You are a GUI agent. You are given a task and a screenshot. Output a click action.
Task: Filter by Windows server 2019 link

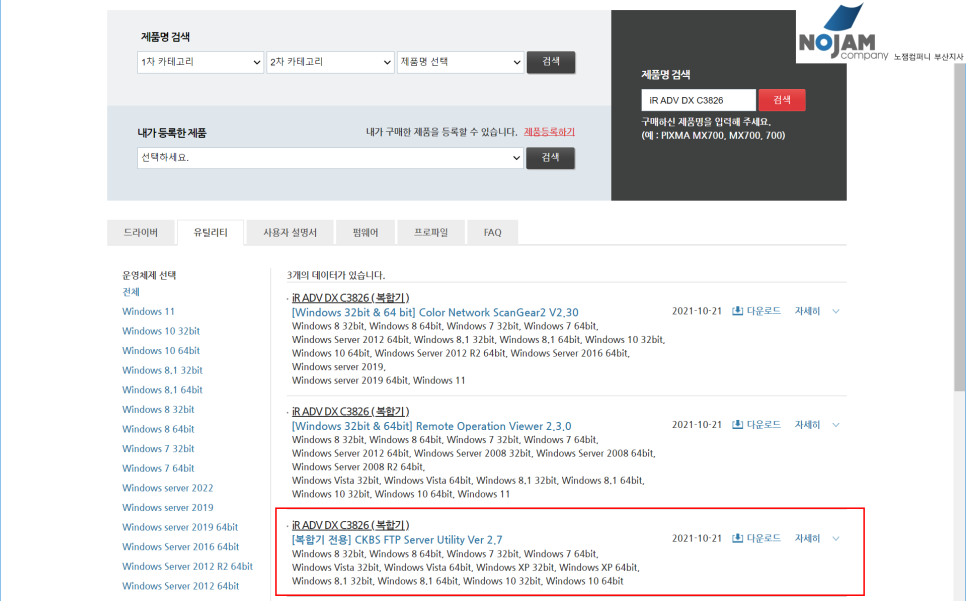click(168, 508)
